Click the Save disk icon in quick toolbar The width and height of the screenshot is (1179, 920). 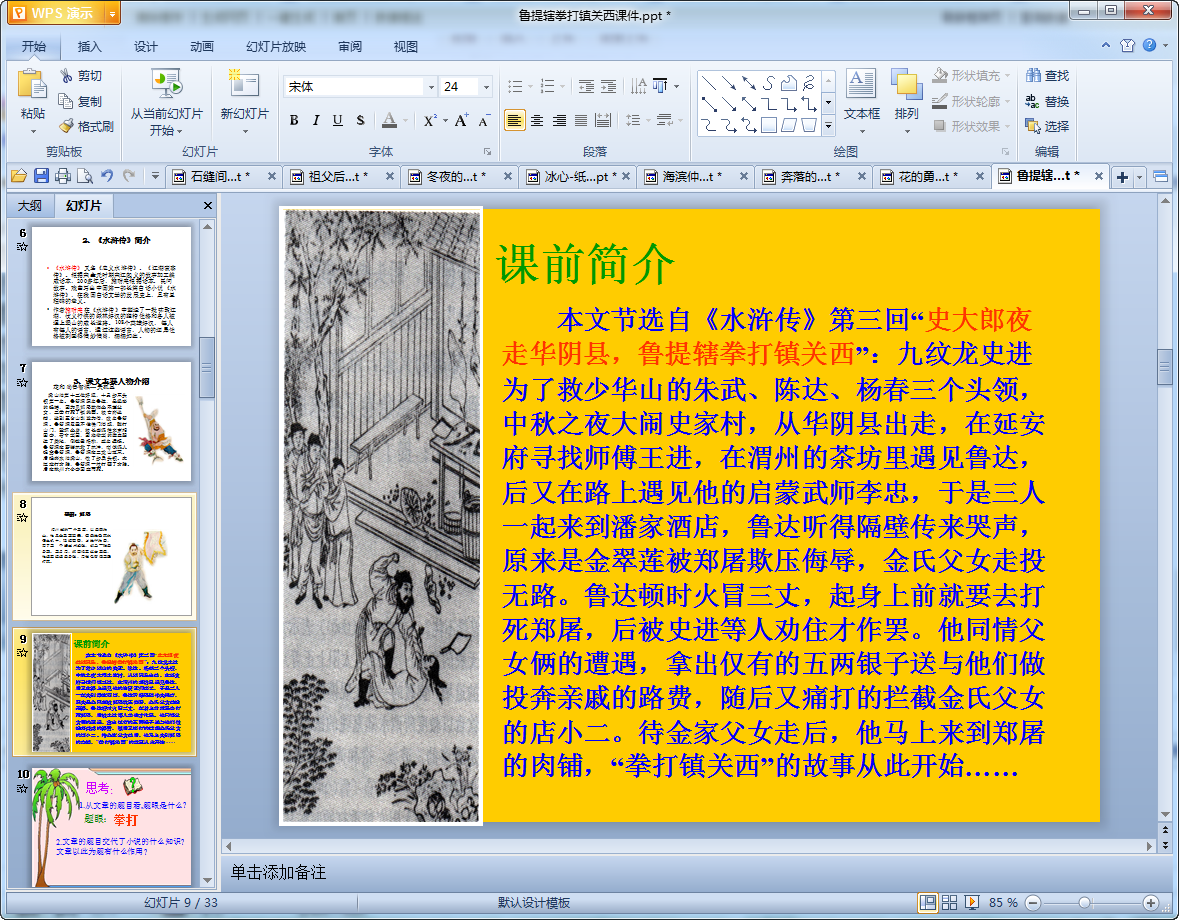pos(41,176)
